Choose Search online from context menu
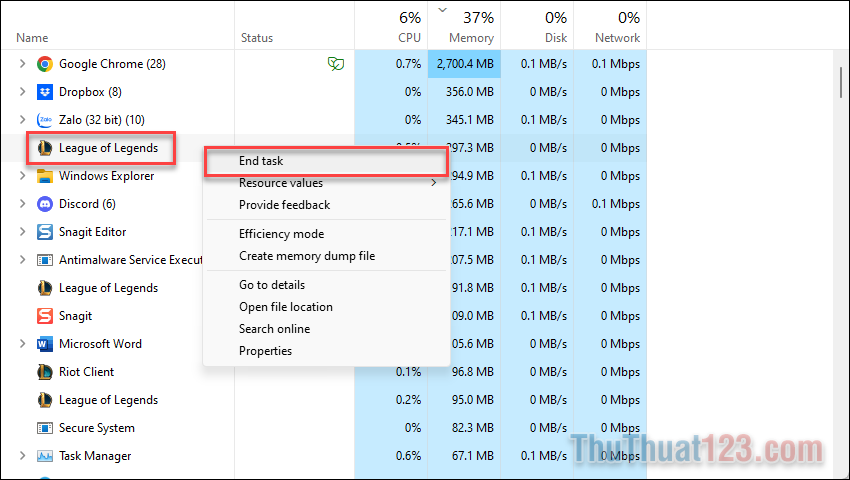850x480 pixels. tap(326, 329)
